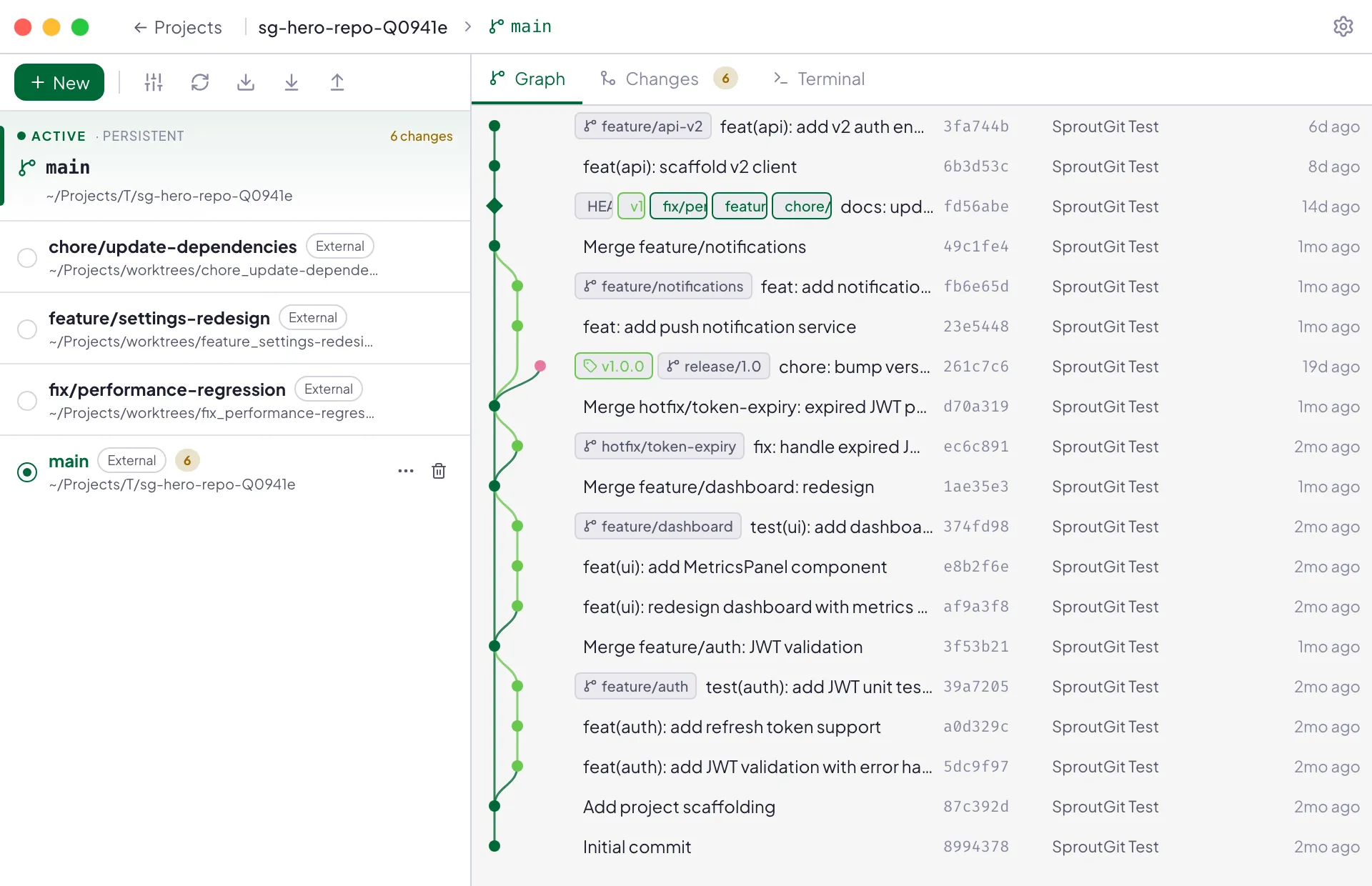Select 'feat(auth): add refresh token support' commit
Viewport: 1372px width, 886px height.
click(x=921, y=726)
